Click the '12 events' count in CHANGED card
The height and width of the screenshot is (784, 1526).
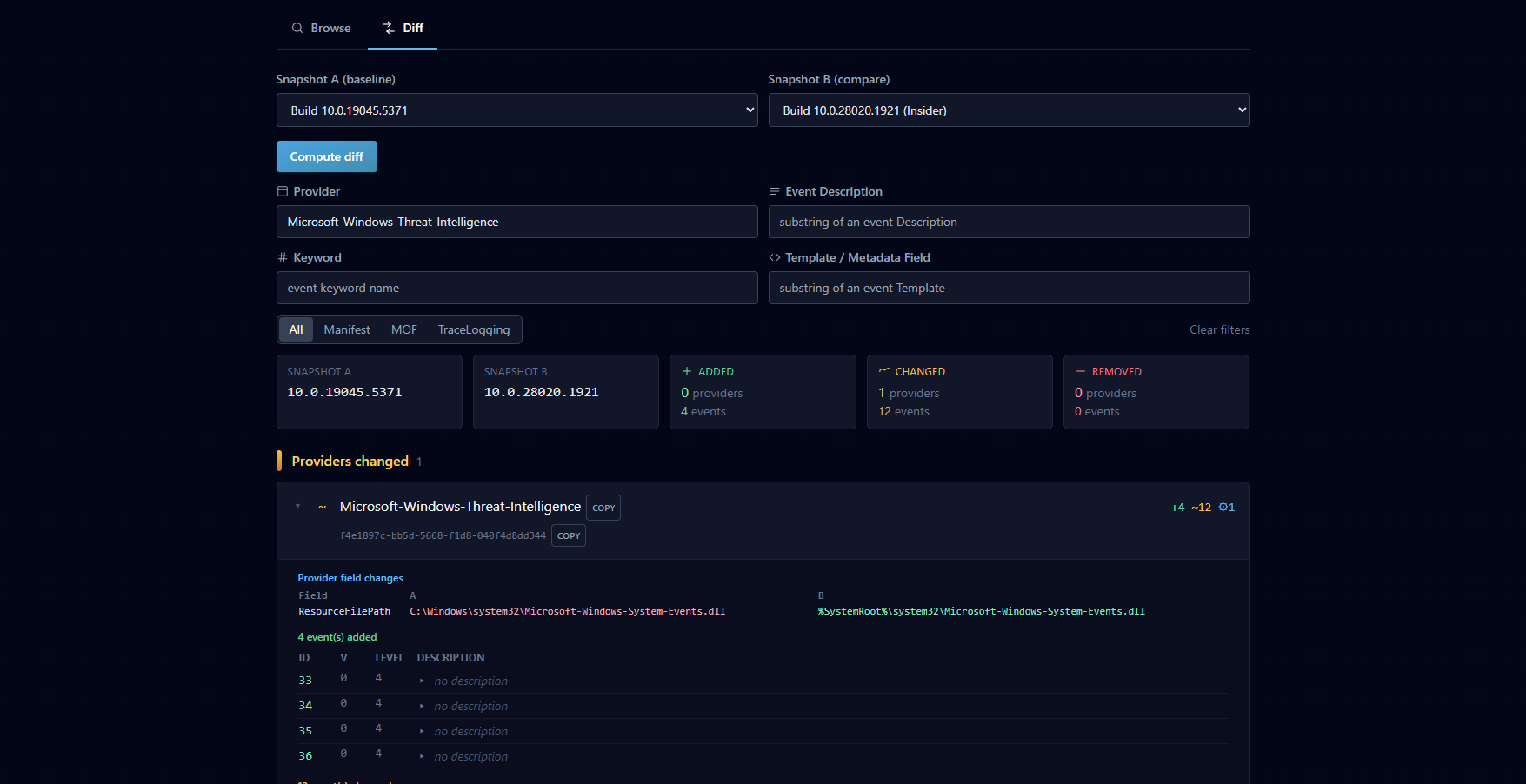point(903,412)
